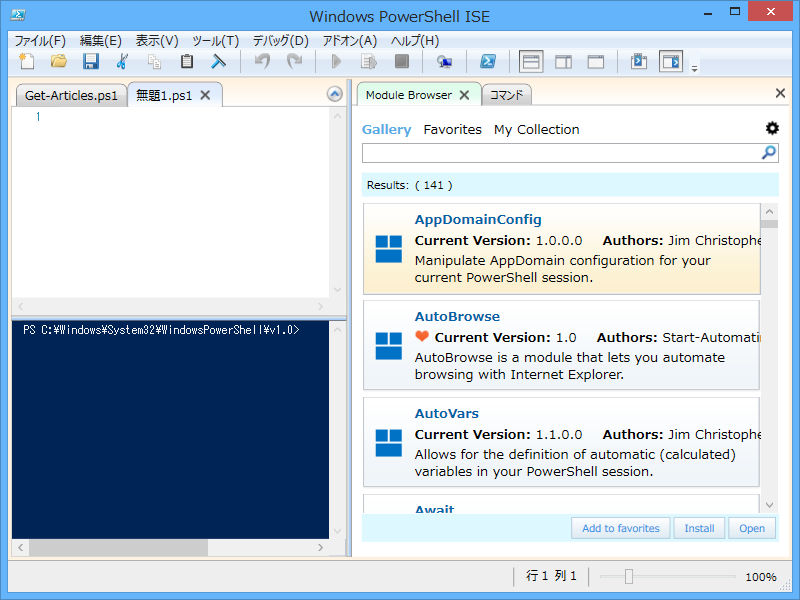Select the Show Script Pane Right layout option
Screen dimensions: 800x600
click(563, 61)
